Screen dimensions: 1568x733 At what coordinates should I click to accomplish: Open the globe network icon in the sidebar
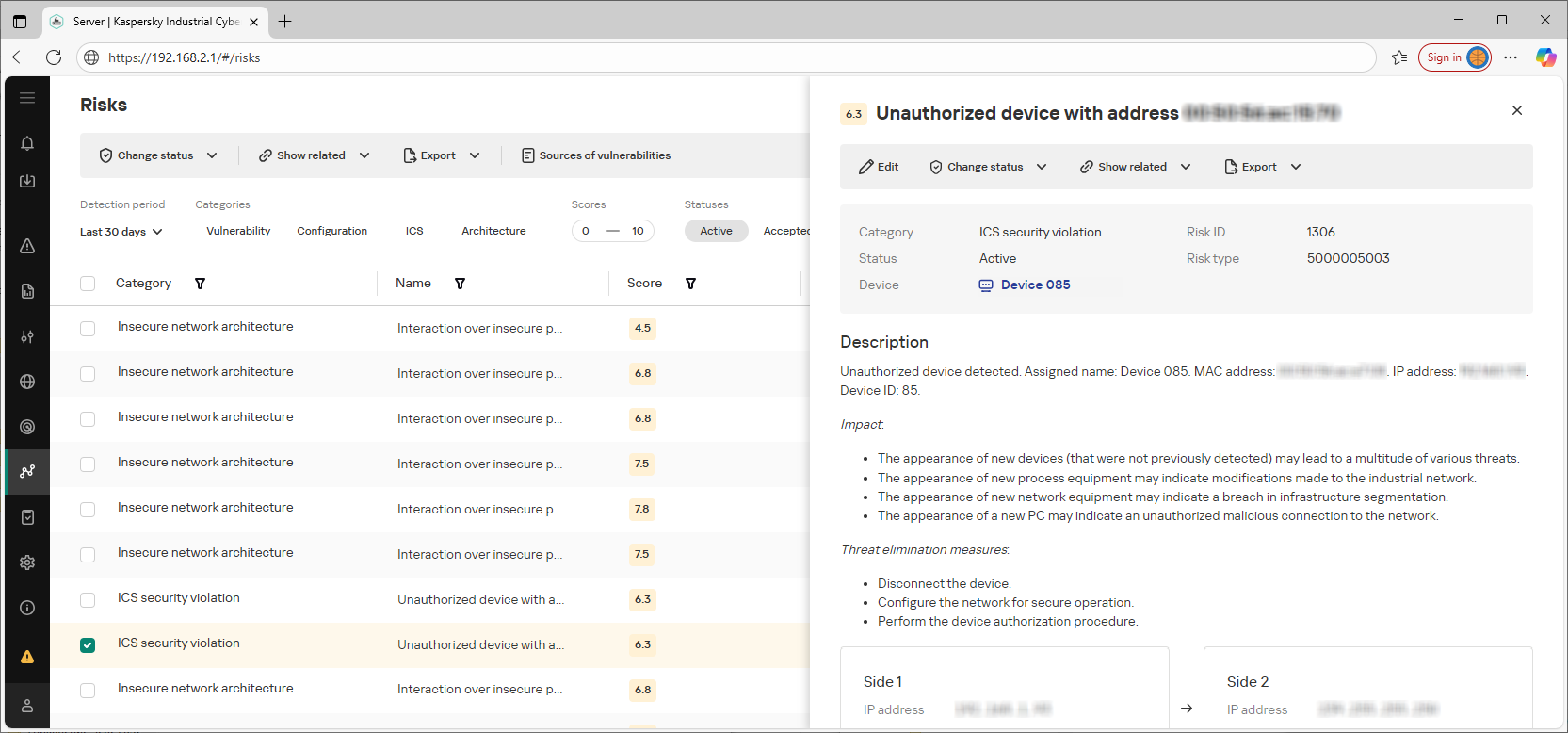[27, 382]
